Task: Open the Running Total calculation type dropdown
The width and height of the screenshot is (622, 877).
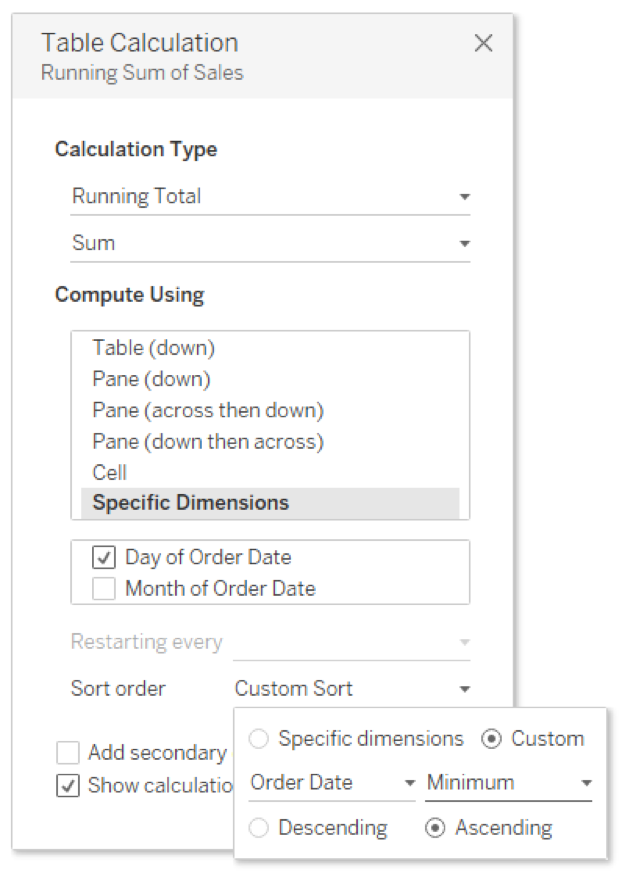Action: click(270, 197)
